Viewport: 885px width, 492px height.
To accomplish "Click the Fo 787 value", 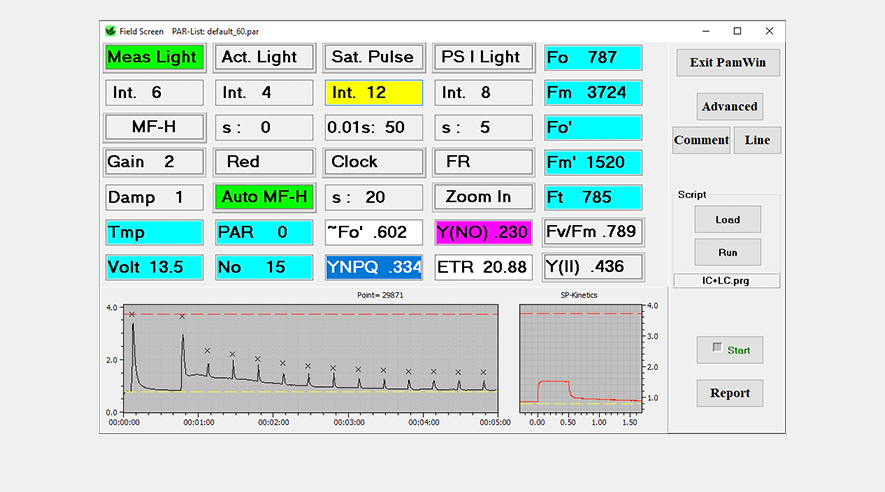I will tap(593, 58).
